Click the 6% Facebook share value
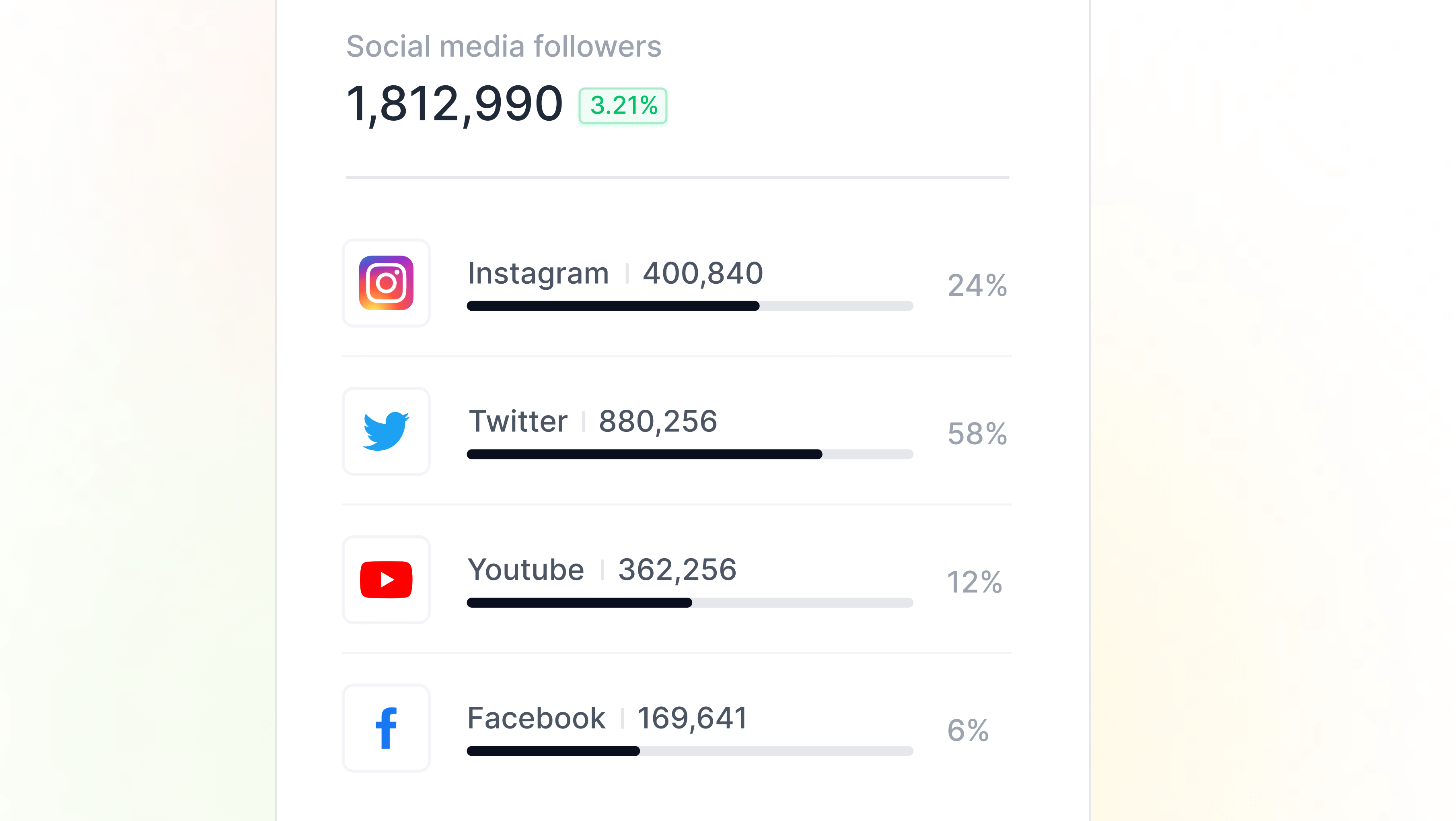This screenshot has height=821, width=1456. 968,730
